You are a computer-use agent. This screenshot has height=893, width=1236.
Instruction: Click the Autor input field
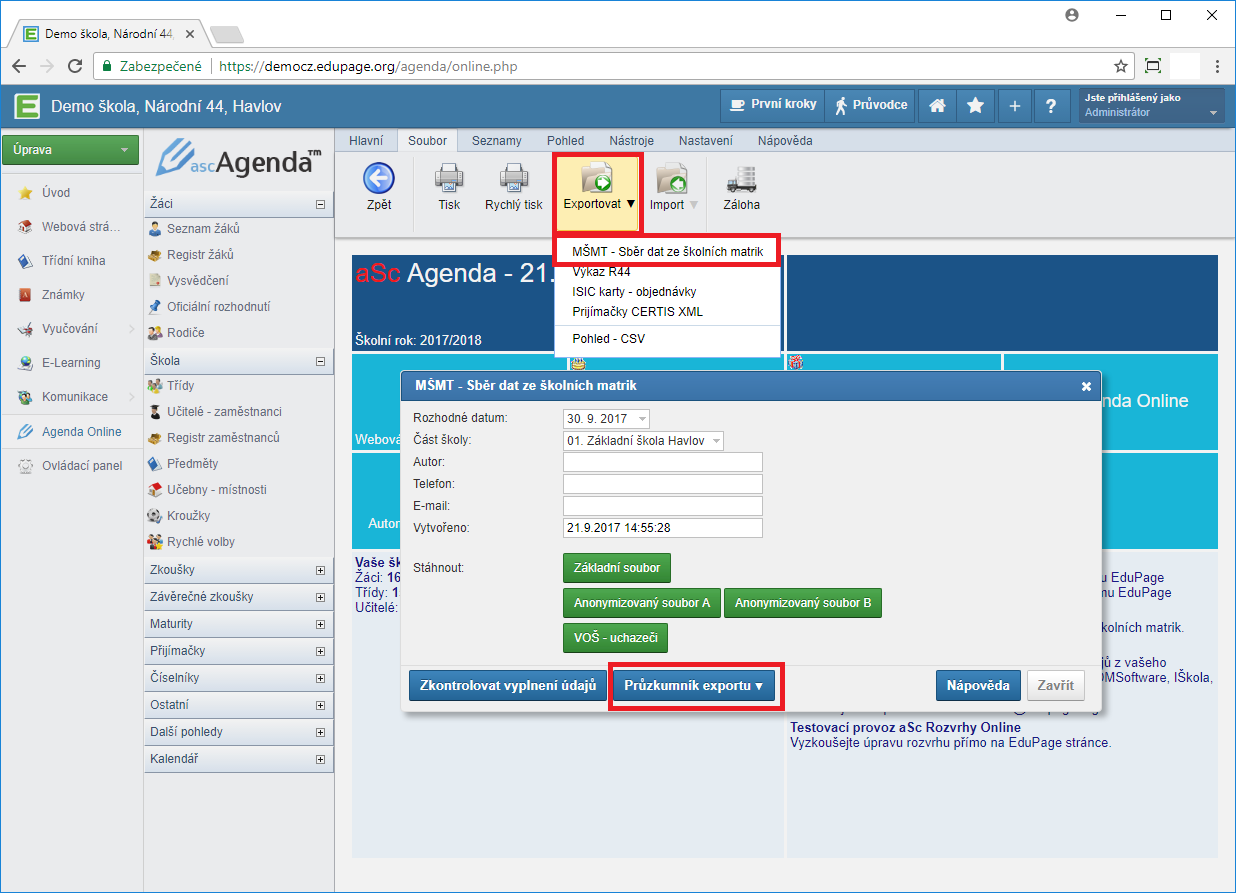point(663,462)
